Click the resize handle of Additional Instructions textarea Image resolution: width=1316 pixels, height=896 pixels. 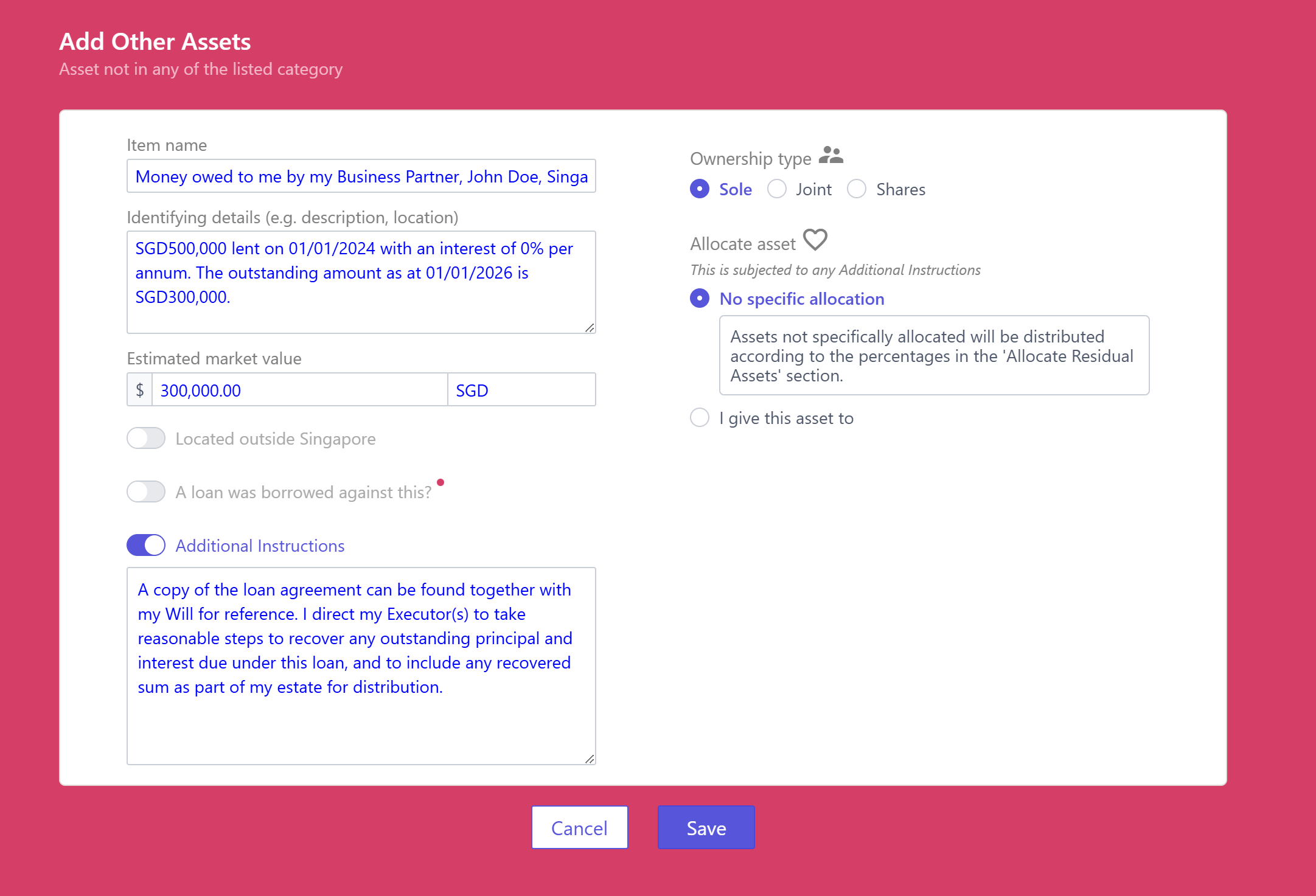coord(589,759)
